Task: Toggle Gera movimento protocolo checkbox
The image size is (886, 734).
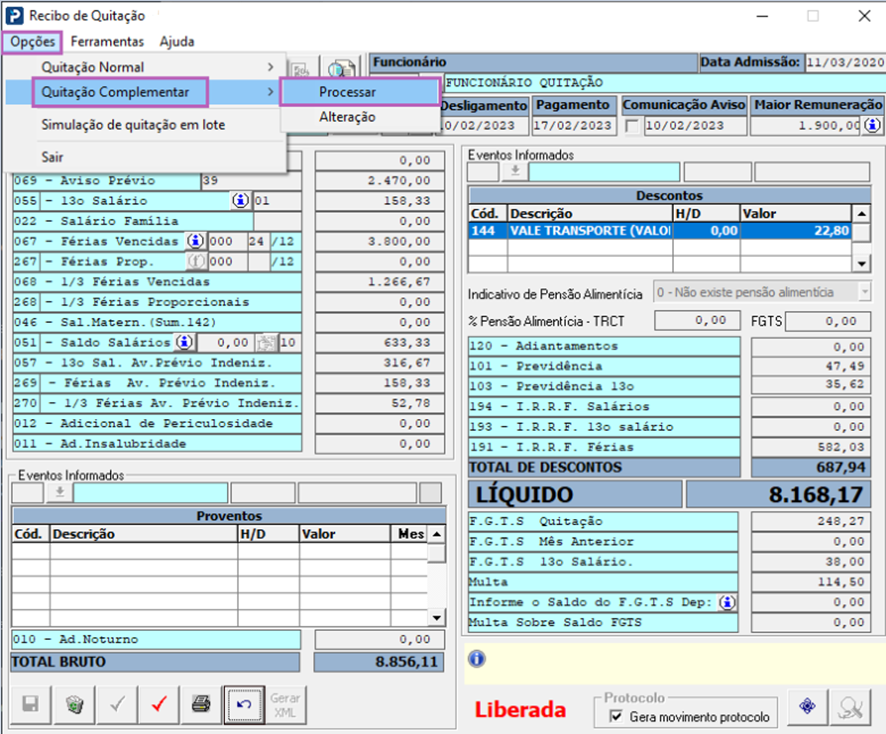Action: coord(616,717)
